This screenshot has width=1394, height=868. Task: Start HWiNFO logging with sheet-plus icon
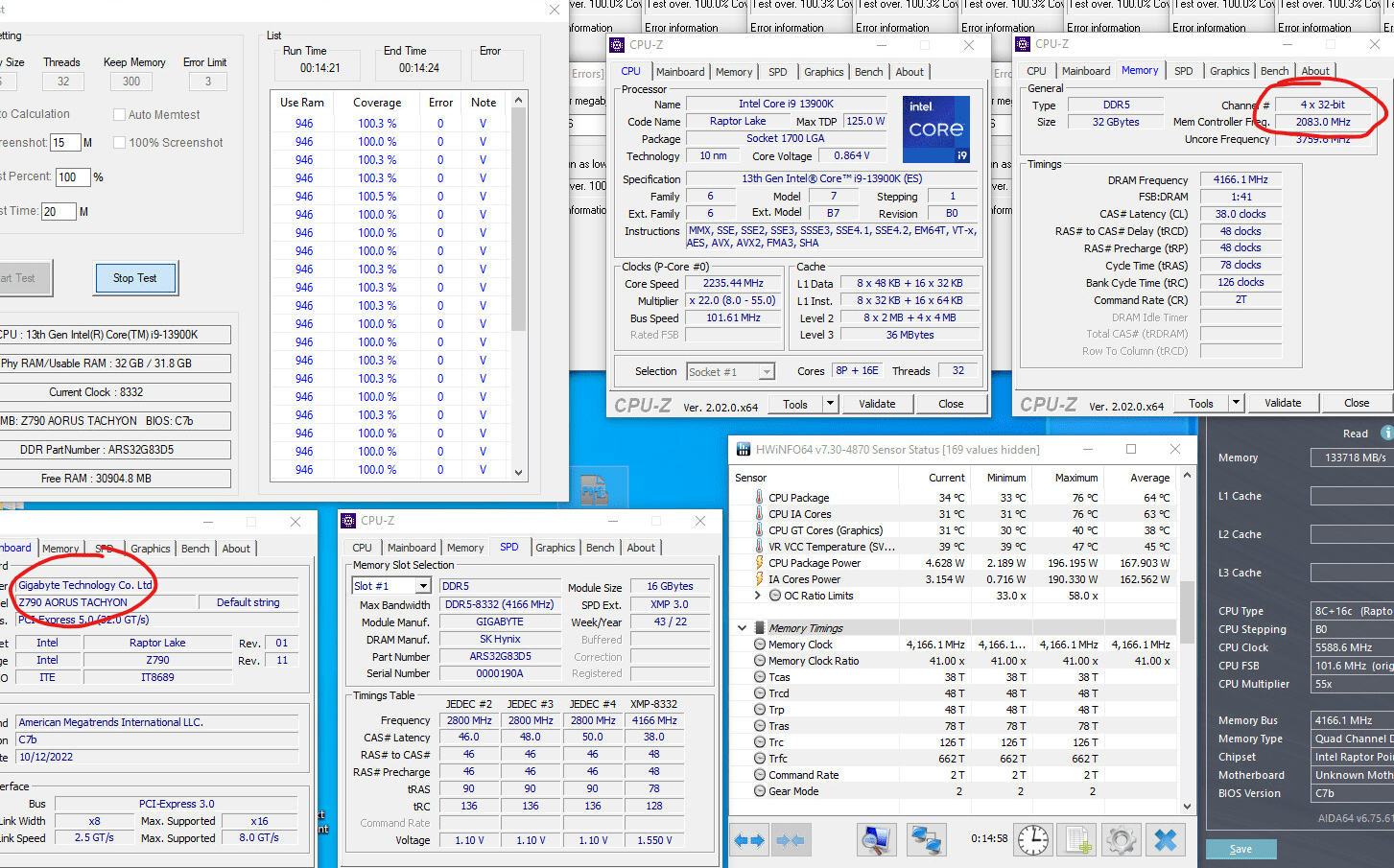click(x=1077, y=840)
